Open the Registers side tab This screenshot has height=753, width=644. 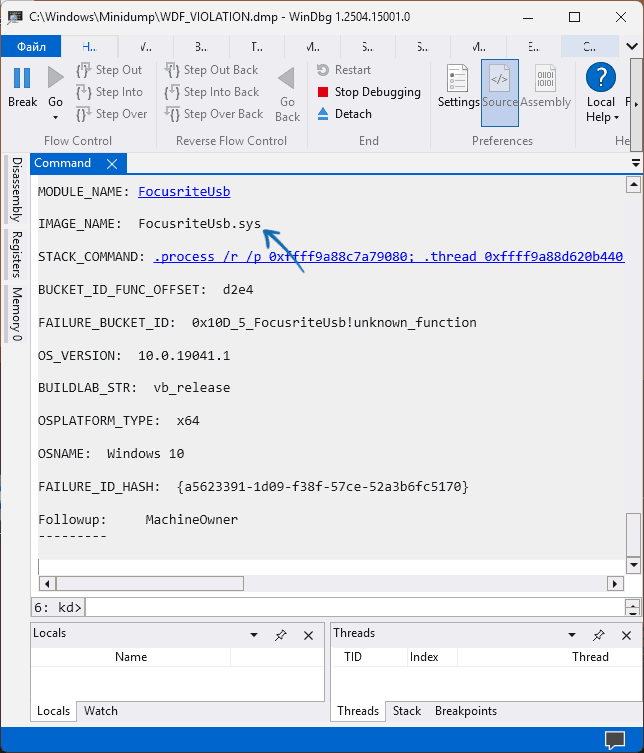point(16,255)
